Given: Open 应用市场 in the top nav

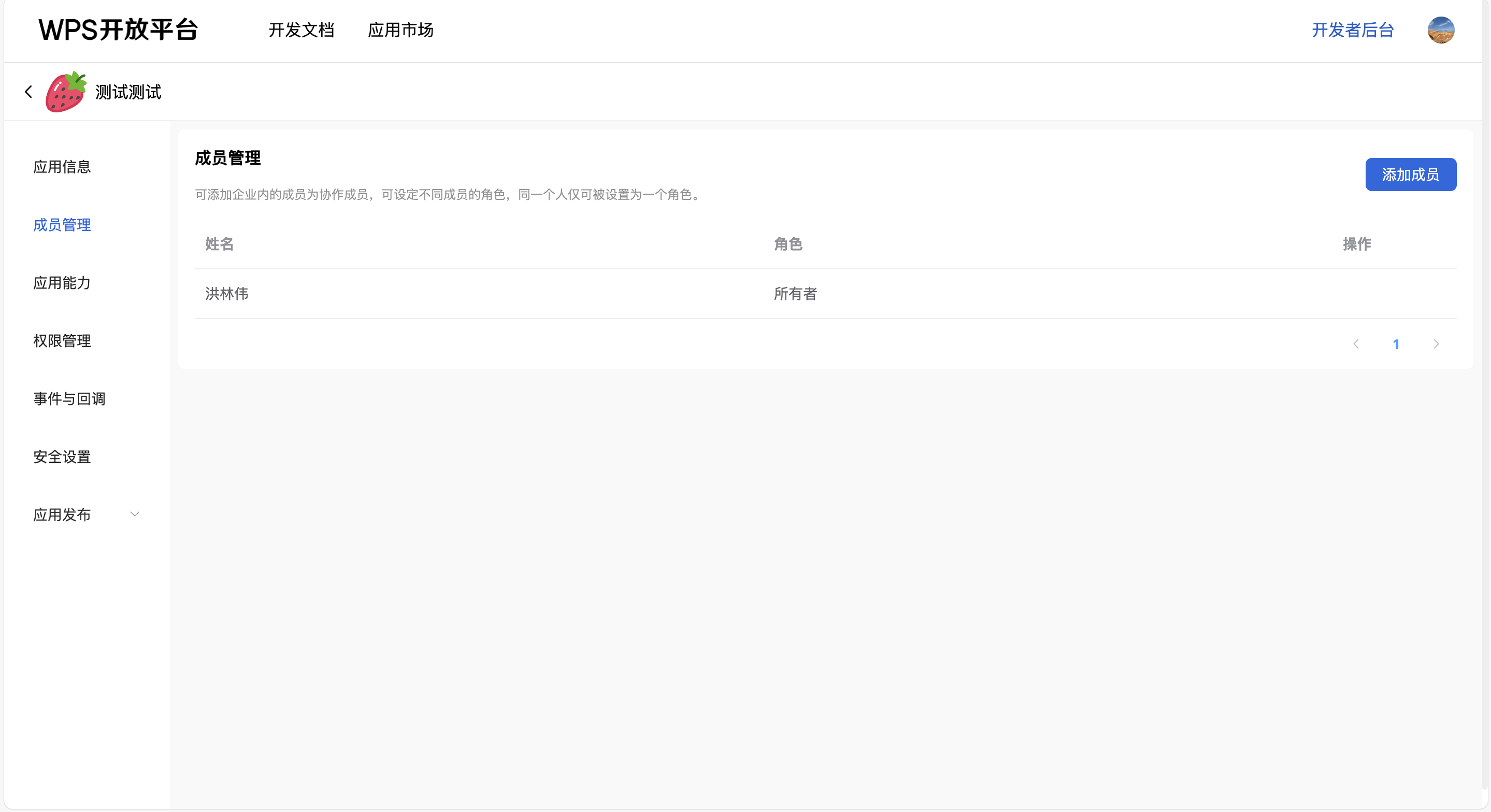Looking at the screenshot, I should point(400,30).
